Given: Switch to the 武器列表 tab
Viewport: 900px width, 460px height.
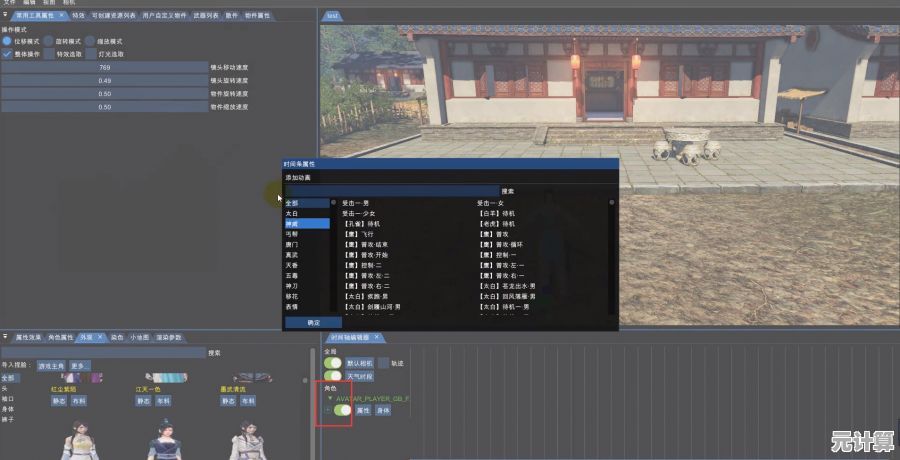Looking at the screenshot, I should click(202, 16).
